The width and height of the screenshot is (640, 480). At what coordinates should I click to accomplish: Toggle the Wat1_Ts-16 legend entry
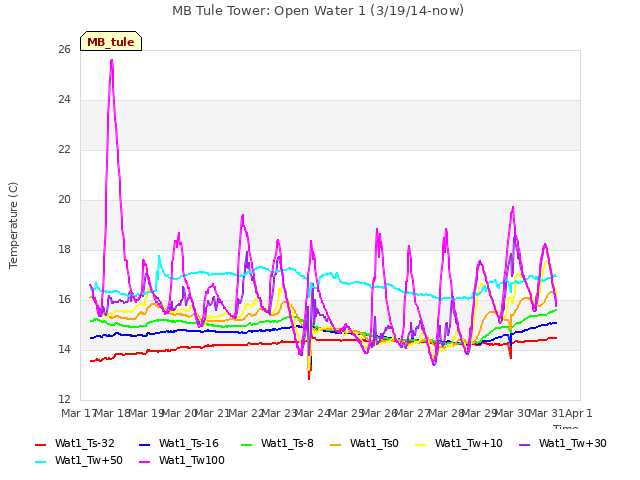(179, 443)
